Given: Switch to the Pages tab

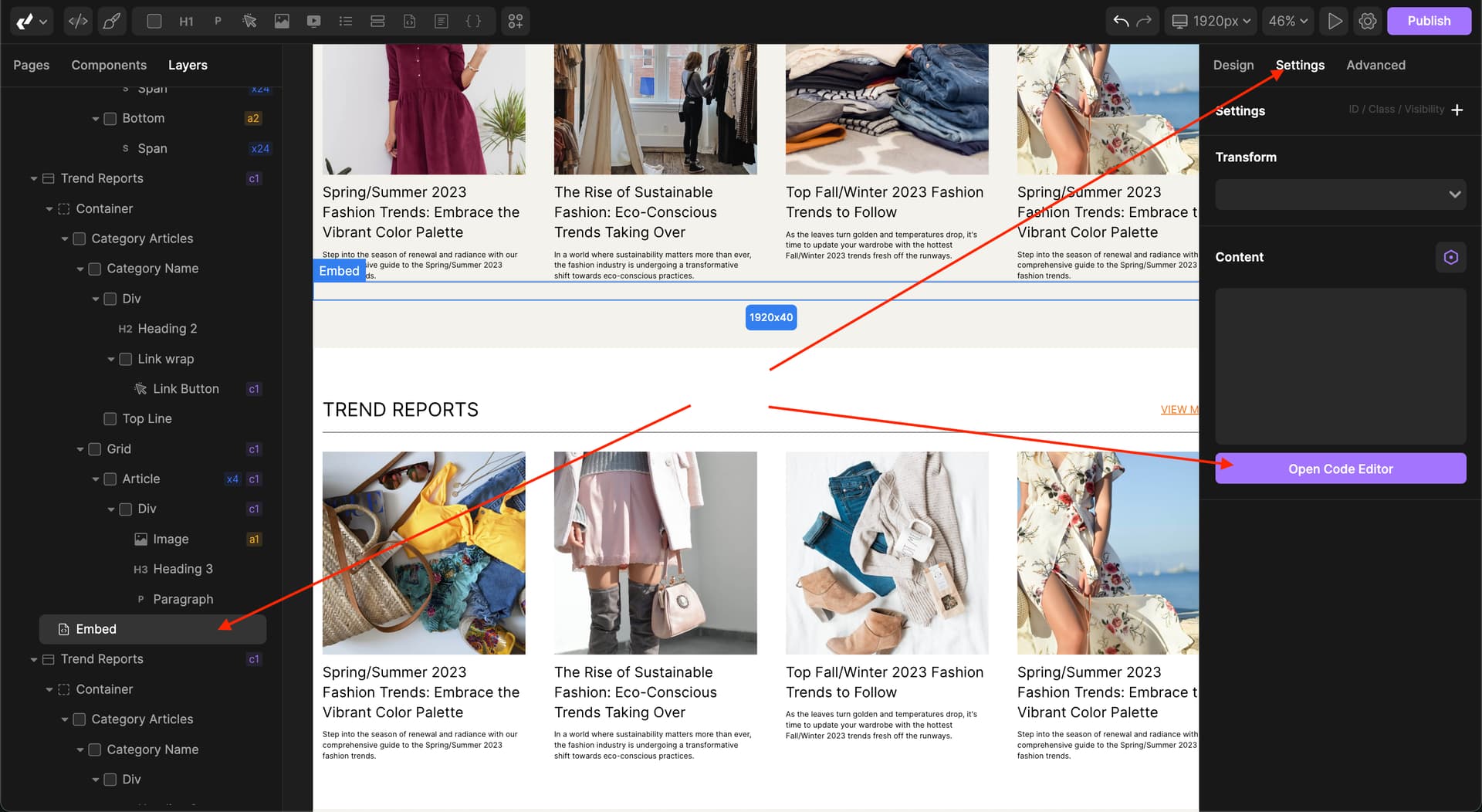Looking at the screenshot, I should pos(31,65).
